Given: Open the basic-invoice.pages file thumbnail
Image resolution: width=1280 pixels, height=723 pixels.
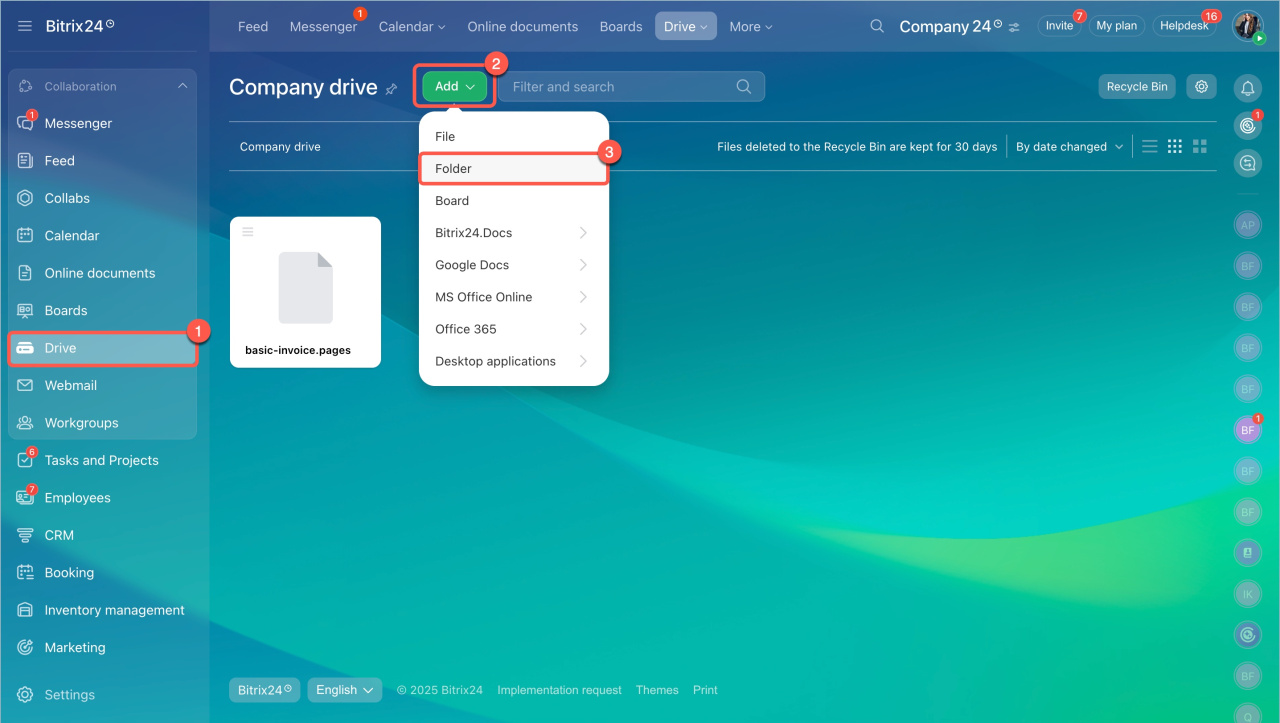Looking at the screenshot, I should 305,288.
